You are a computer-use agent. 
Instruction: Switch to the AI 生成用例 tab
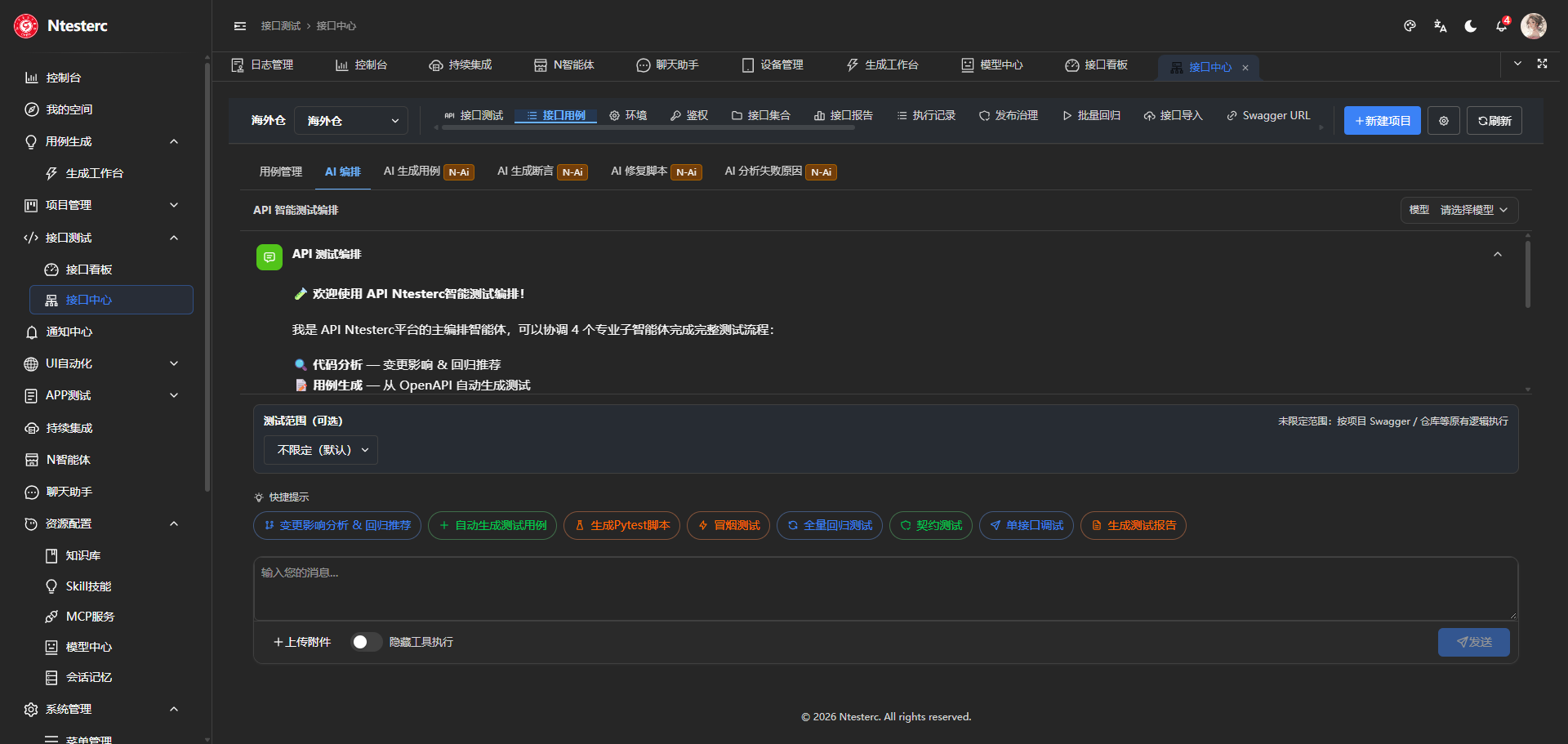[429, 172]
